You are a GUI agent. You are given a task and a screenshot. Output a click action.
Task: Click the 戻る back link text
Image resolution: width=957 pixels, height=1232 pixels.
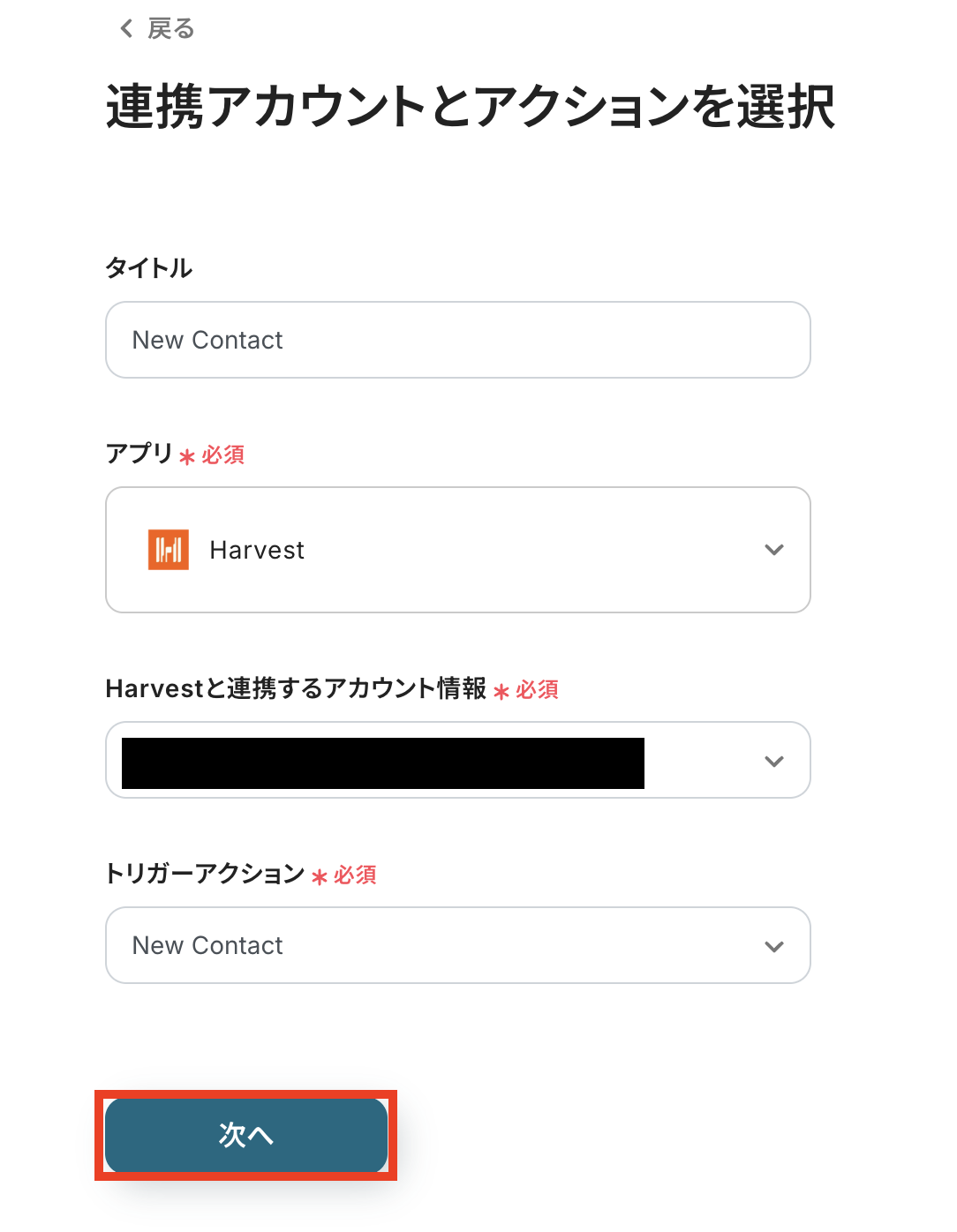point(171,29)
